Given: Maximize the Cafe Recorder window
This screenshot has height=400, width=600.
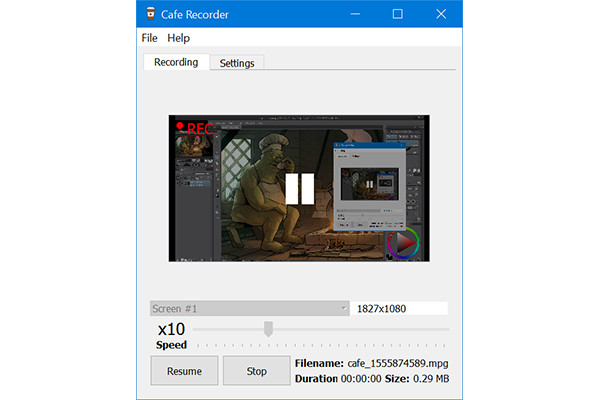Looking at the screenshot, I should 398,14.
